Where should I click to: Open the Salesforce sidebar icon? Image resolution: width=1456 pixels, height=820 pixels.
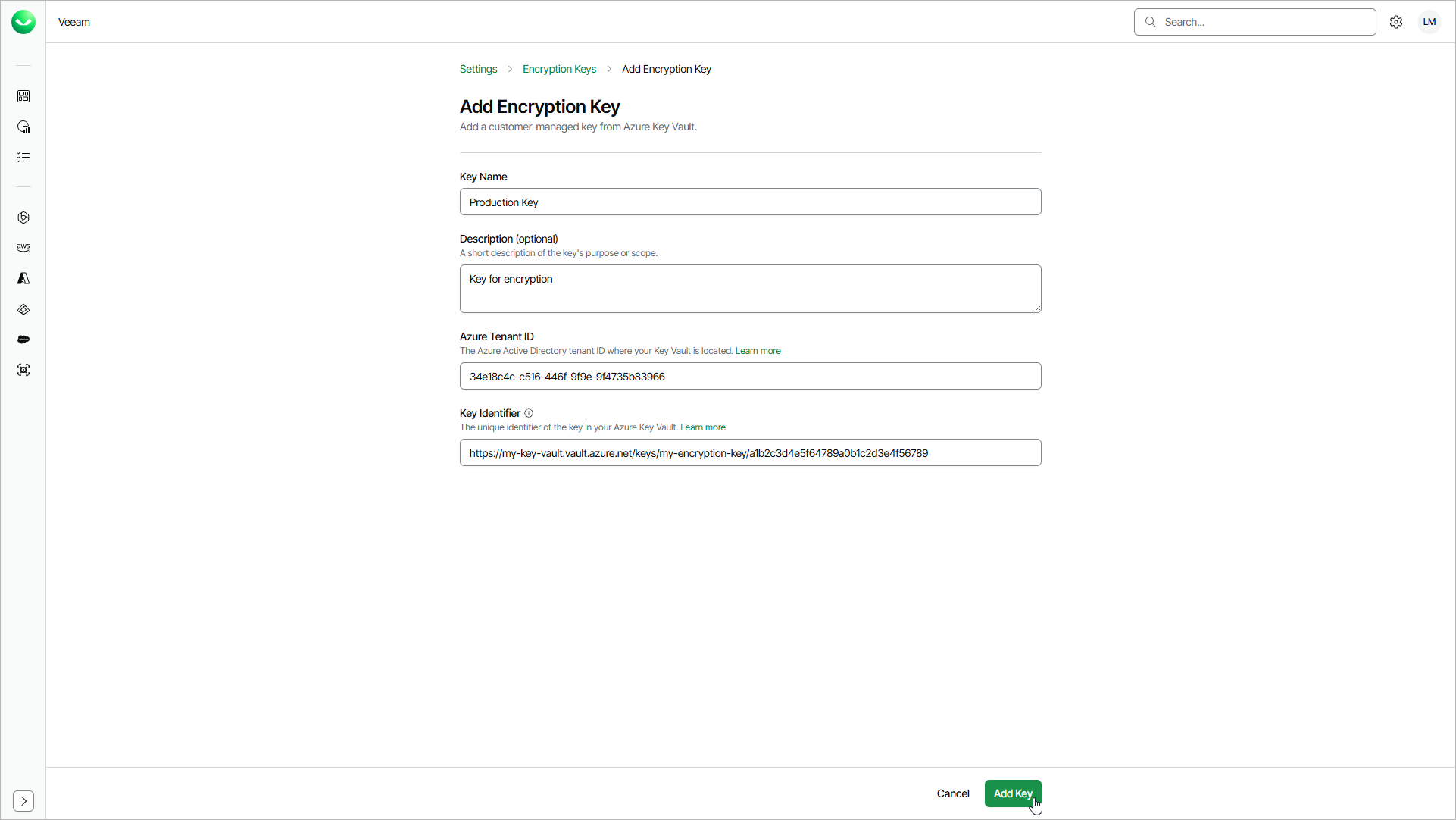pos(23,340)
